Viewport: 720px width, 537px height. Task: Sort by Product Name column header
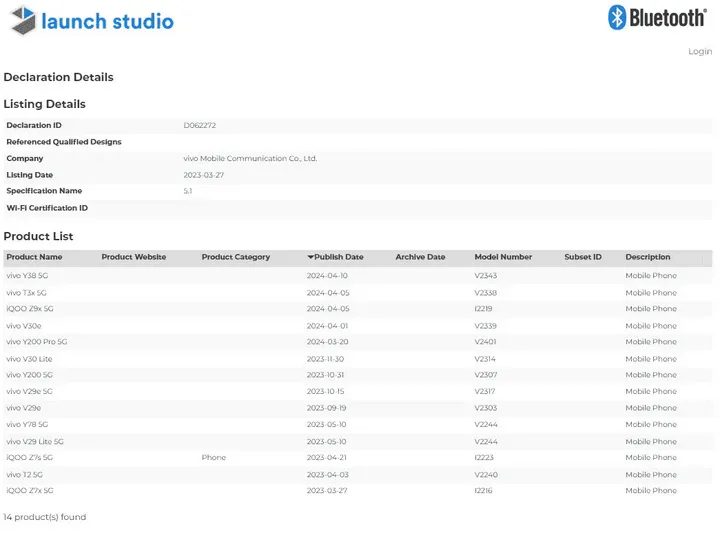pyautogui.click(x=34, y=257)
